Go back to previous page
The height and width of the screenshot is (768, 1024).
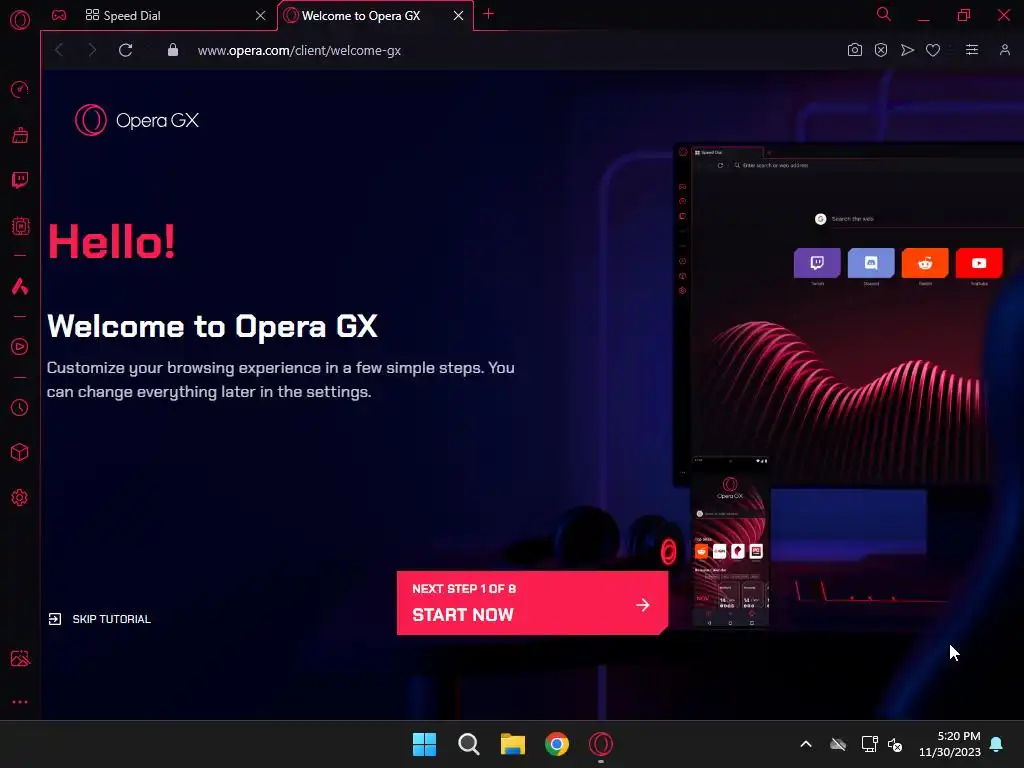pyautogui.click(x=59, y=50)
